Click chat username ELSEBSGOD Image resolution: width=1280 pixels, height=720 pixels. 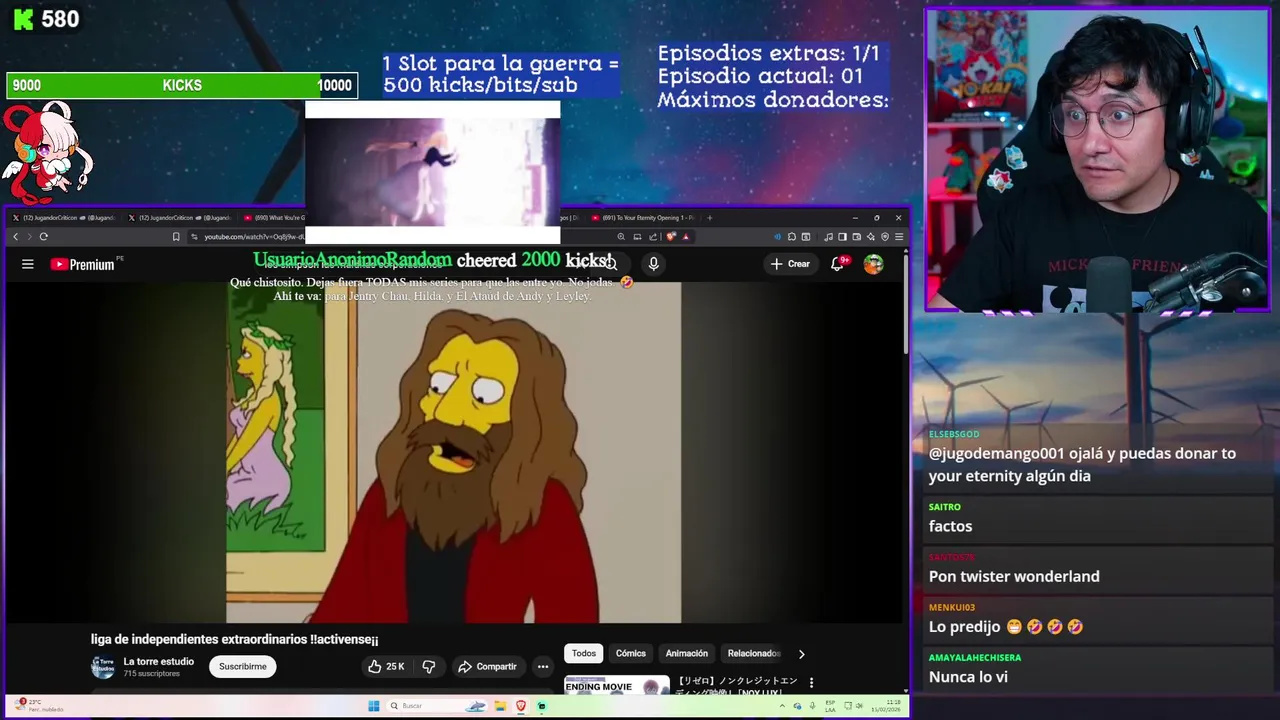(x=954, y=434)
